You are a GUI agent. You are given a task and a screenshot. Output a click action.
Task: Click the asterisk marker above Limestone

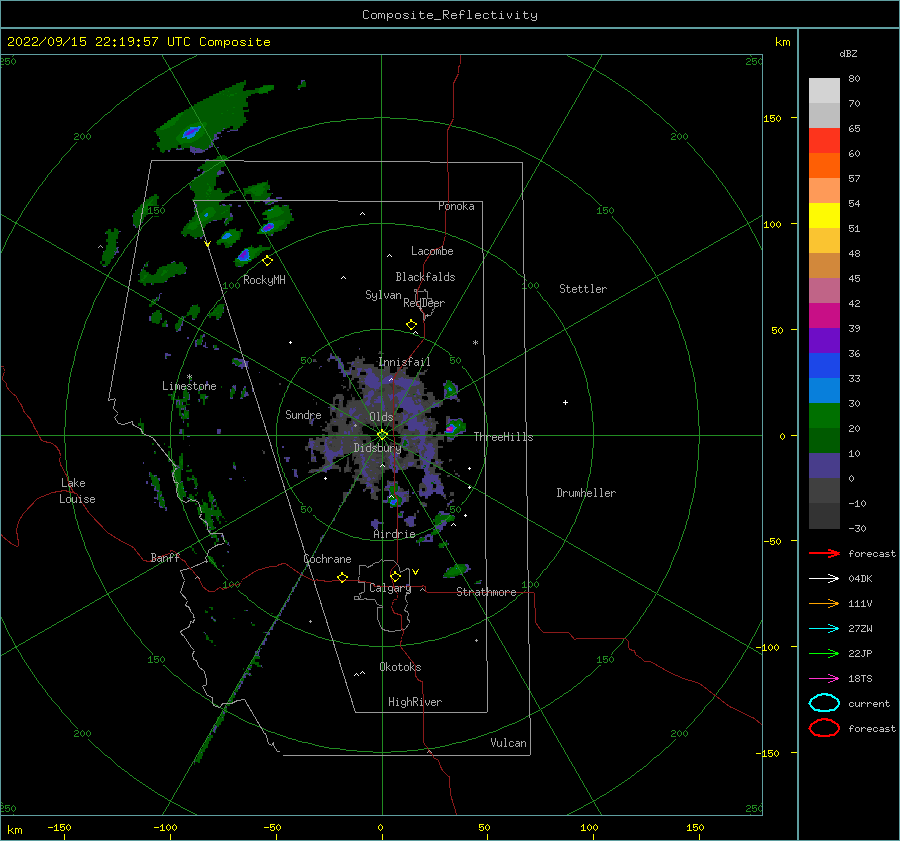[x=189, y=377]
